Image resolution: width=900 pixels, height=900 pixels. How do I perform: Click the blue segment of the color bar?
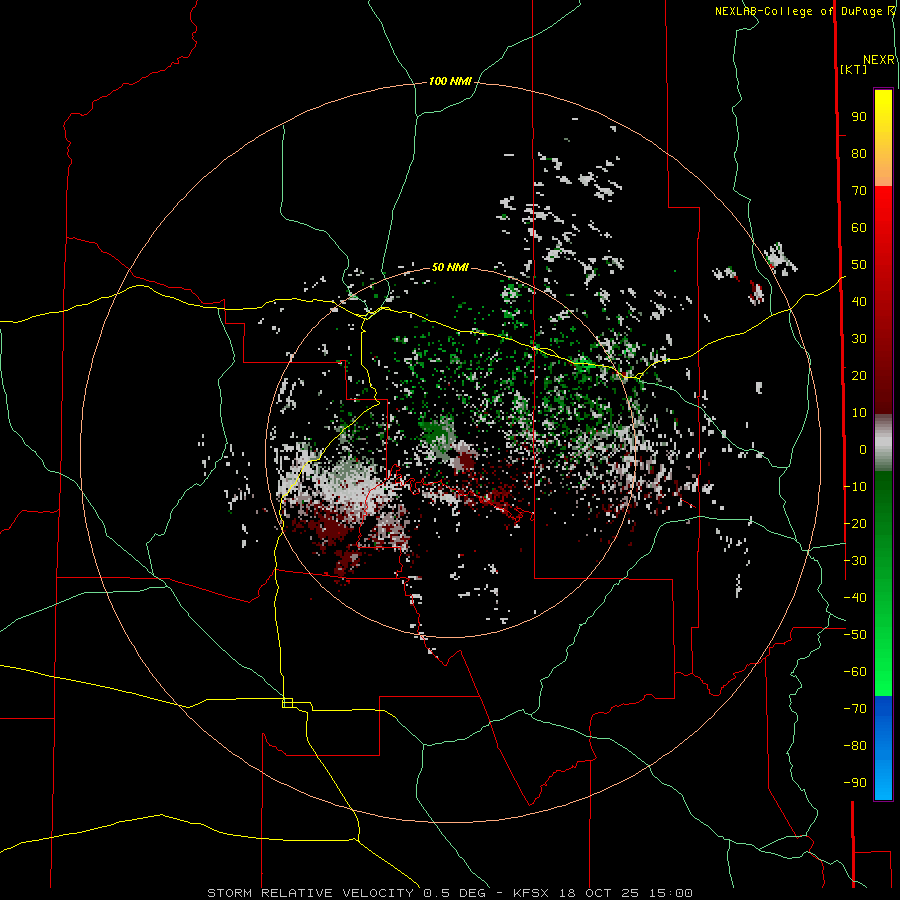coord(883,747)
